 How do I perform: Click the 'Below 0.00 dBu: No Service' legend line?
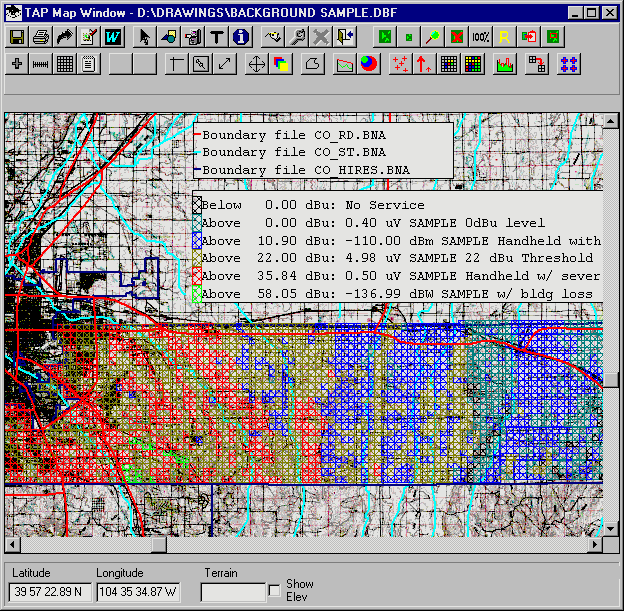coord(308,205)
